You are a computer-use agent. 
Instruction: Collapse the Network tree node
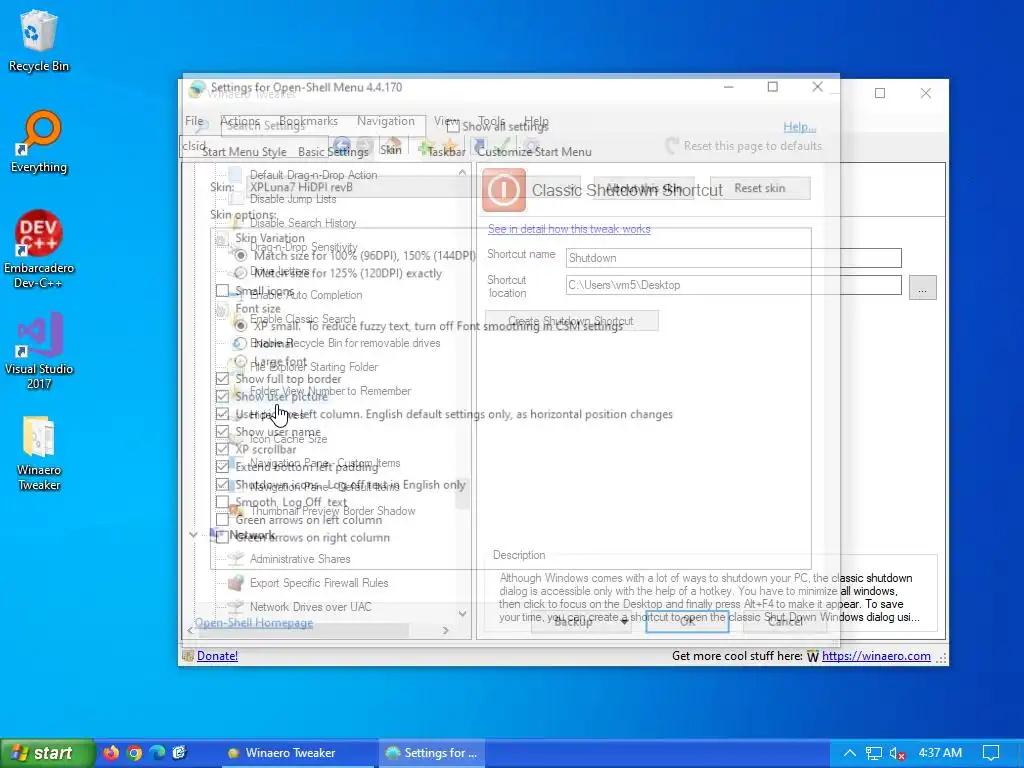(x=193, y=535)
